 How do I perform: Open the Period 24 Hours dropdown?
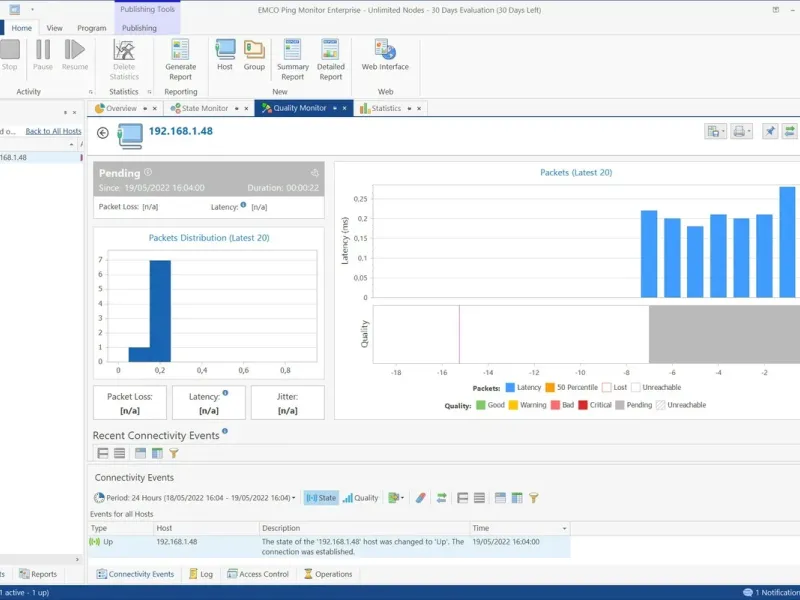point(194,498)
